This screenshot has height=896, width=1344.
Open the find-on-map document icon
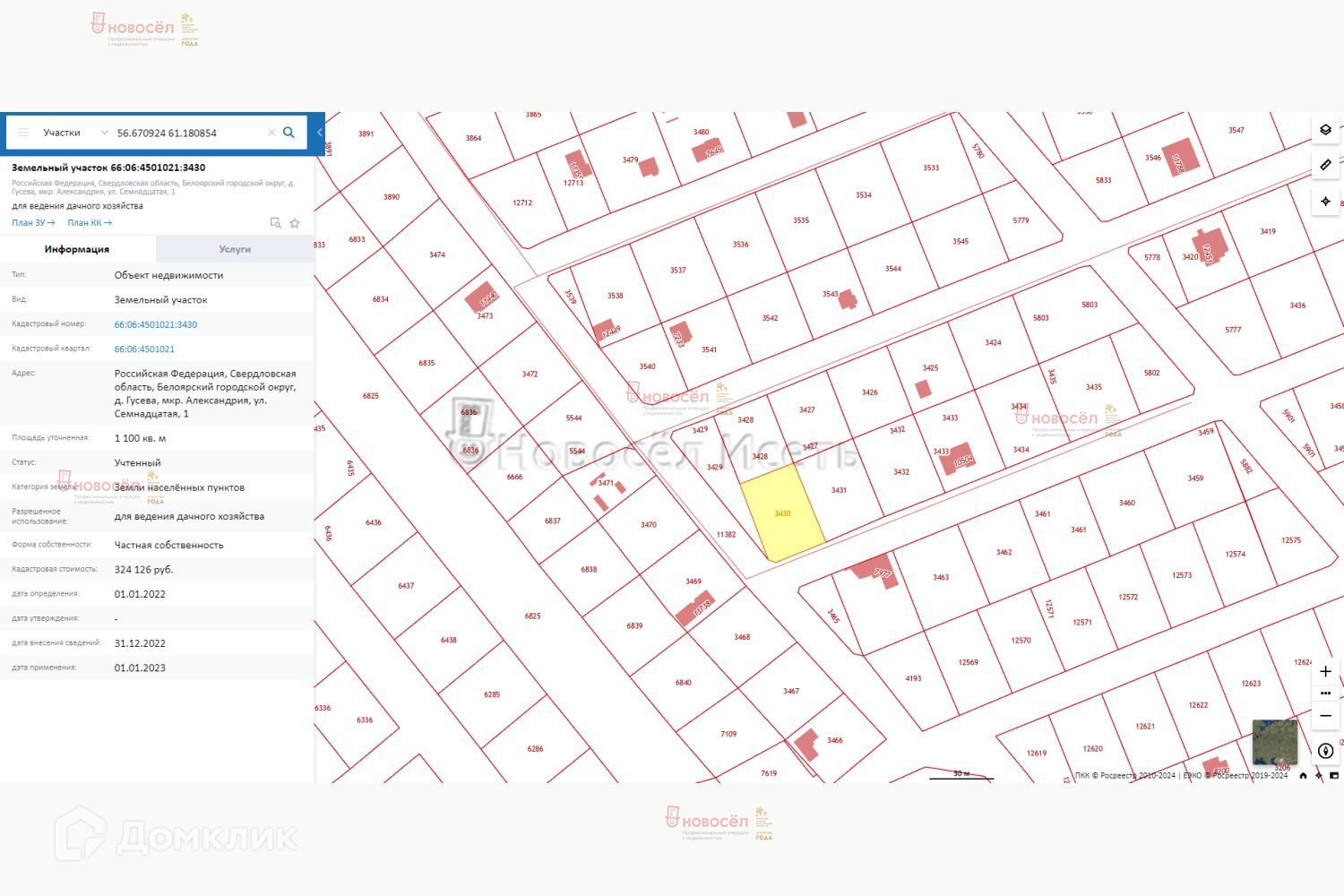(x=276, y=223)
